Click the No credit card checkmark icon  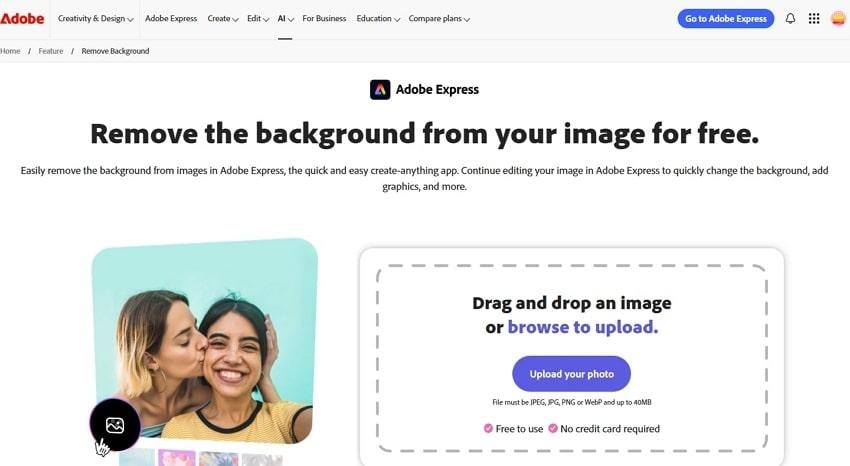pos(552,429)
